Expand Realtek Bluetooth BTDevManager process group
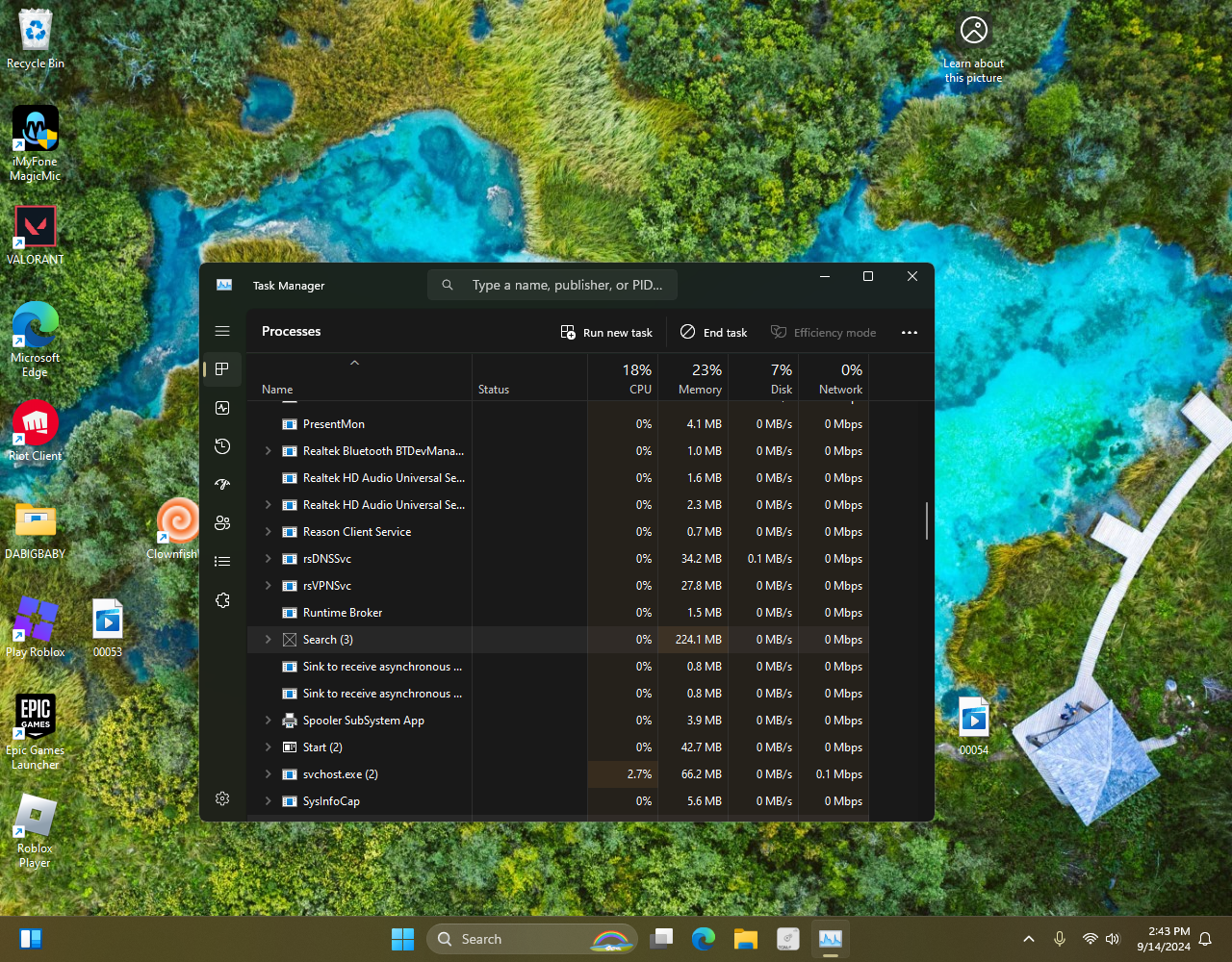Image resolution: width=1232 pixels, height=962 pixels. pos(269,451)
